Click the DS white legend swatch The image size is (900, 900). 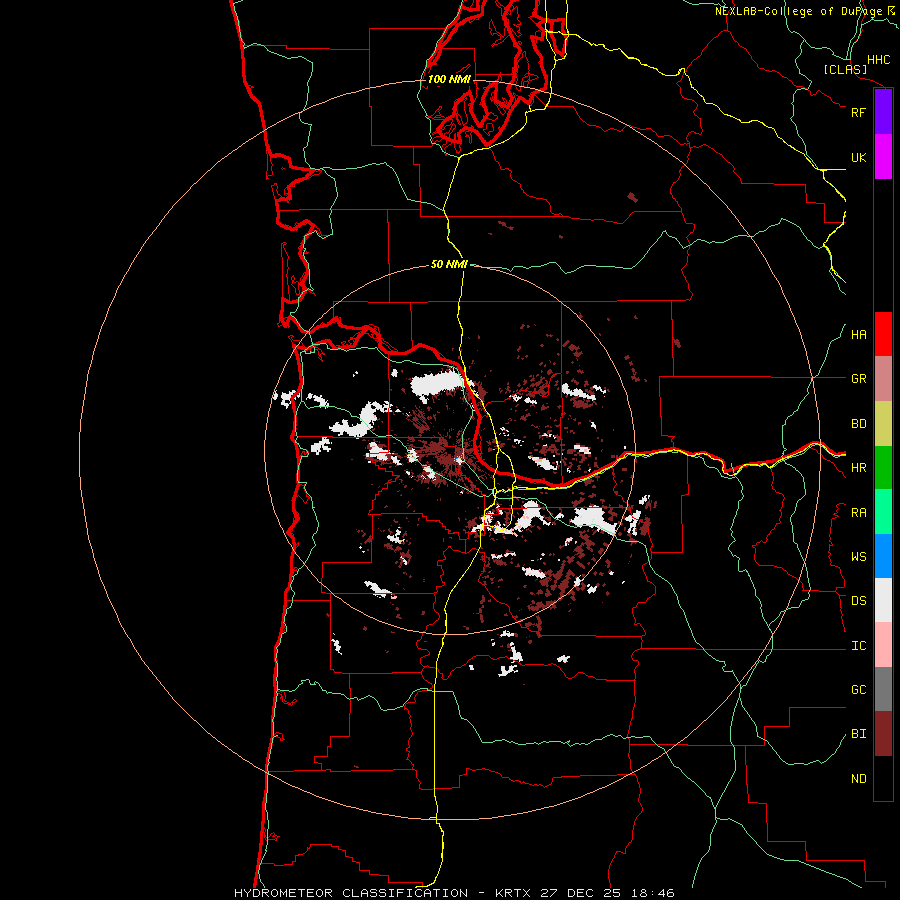883,600
